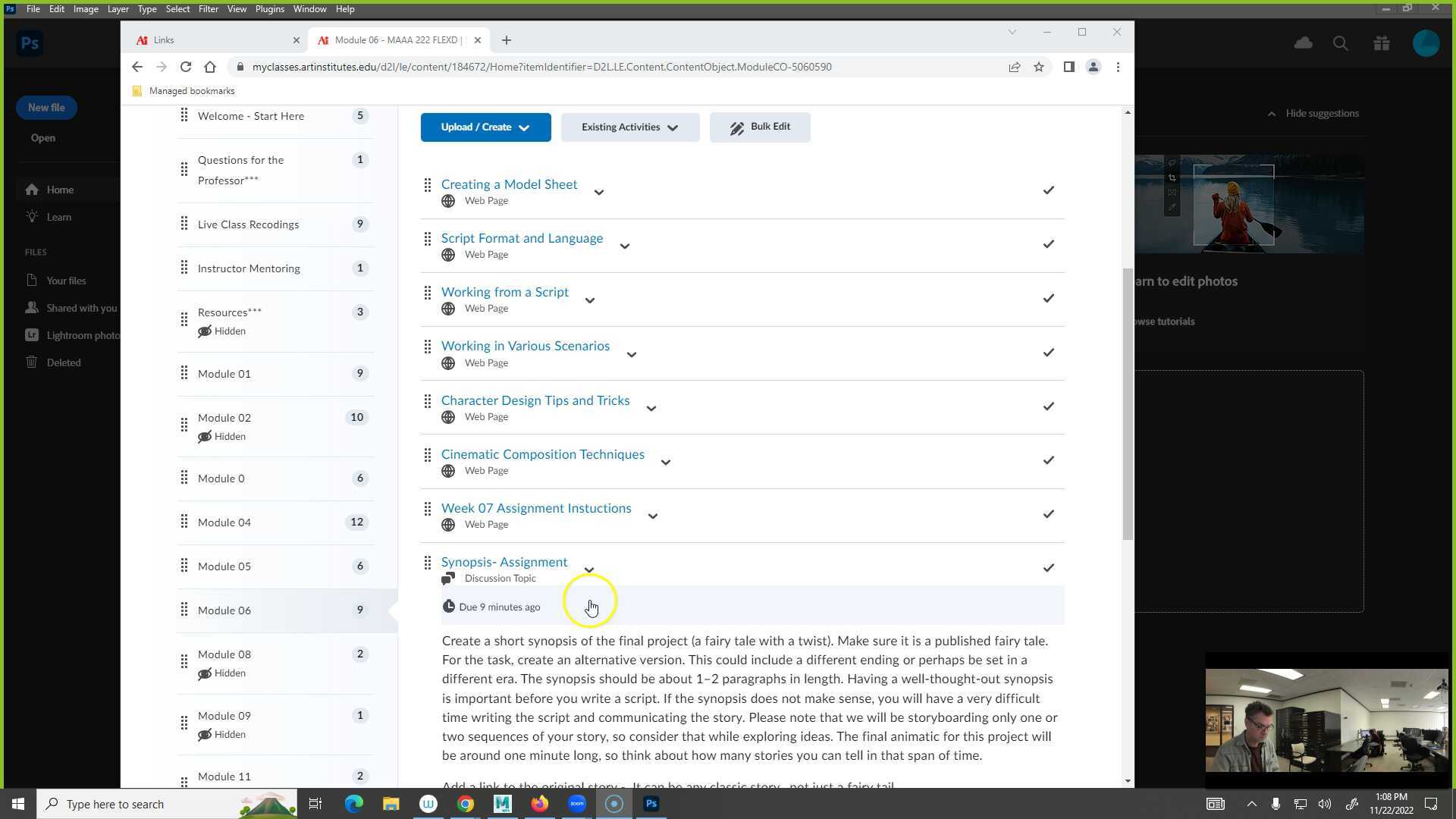
Task: Toggle completion checkmark for Creating a Model Sheet
Action: point(1048,190)
